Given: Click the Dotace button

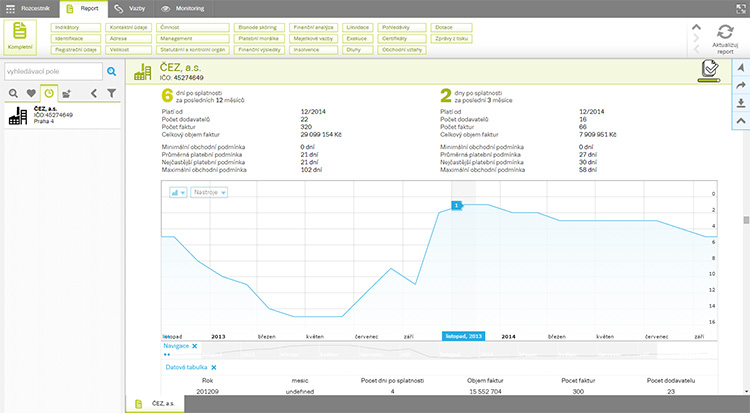Looking at the screenshot, I should (451, 28).
